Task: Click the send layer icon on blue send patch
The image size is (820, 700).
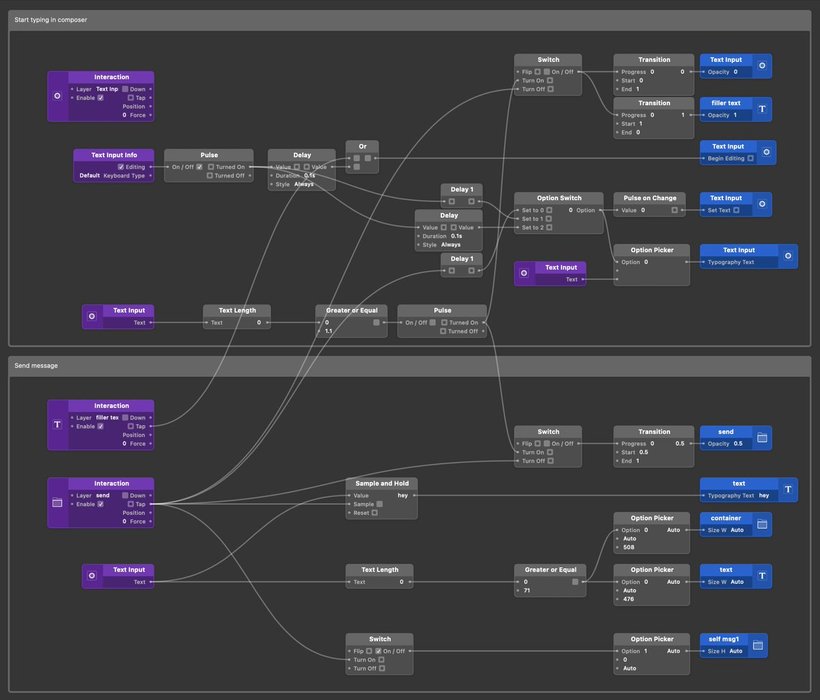Action: [762, 438]
